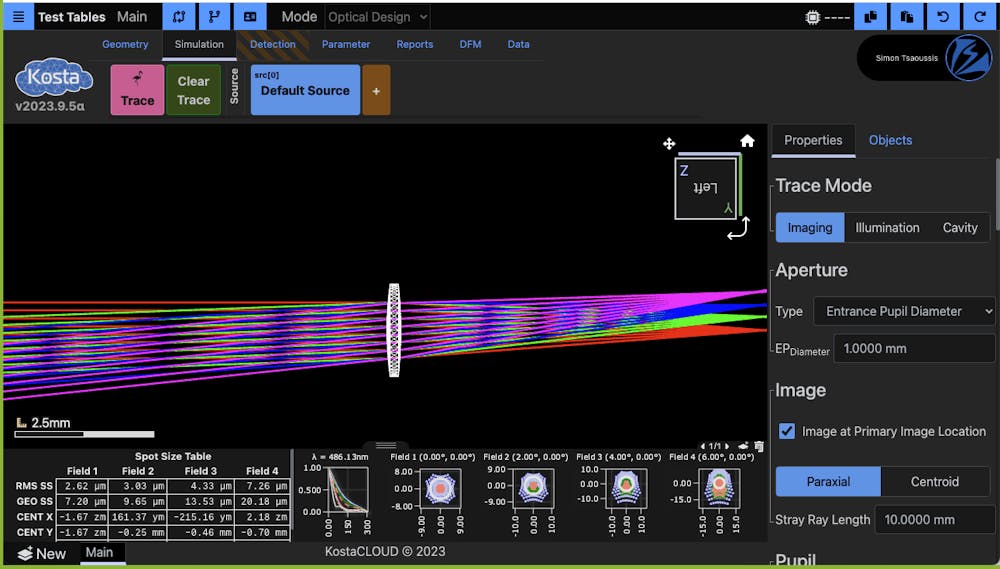Switch image reference to Centroid
This screenshot has height=569, width=1000.
[x=934, y=481]
